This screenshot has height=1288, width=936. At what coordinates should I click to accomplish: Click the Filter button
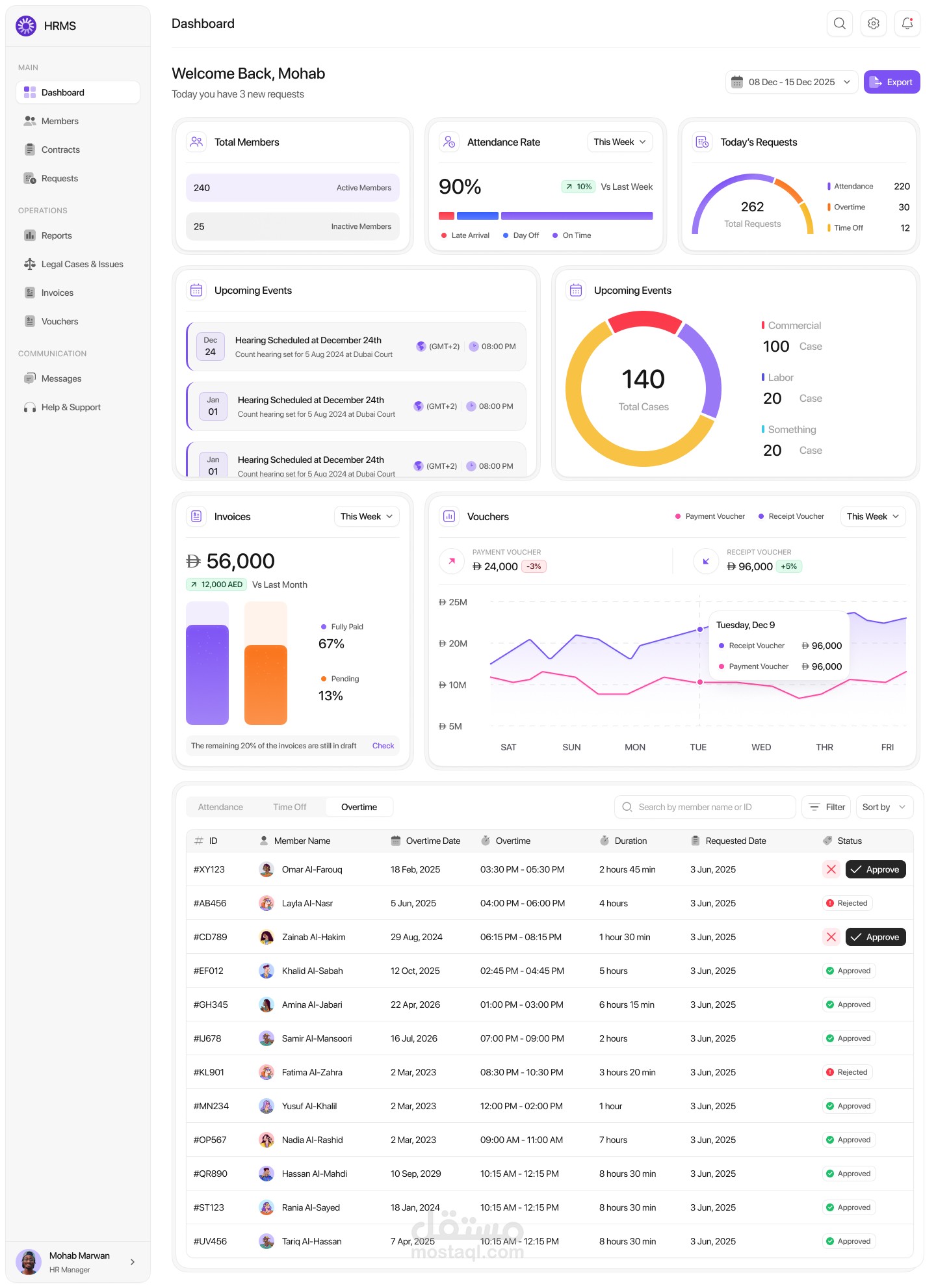826,807
